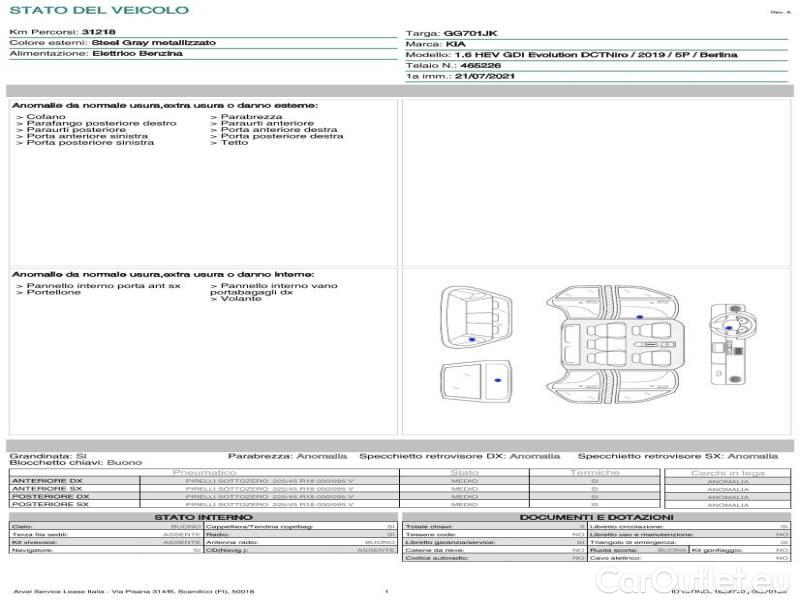Select Pannello interno porta ant sx entry
Screen dimensions: 800x600
(98, 286)
